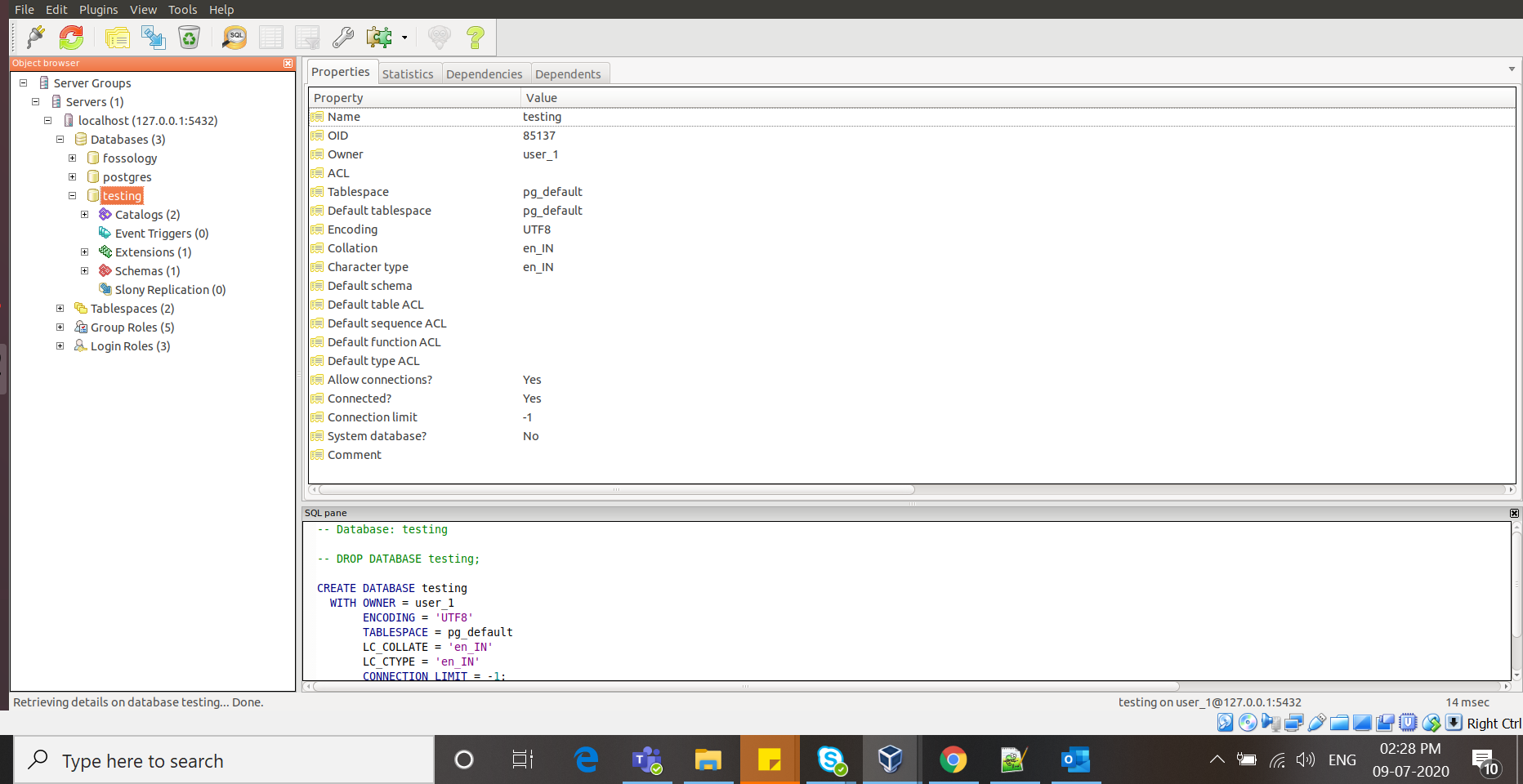Click the server connection plug icon
Image resolution: width=1523 pixels, height=784 pixels.
pyautogui.click(x=34, y=37)
